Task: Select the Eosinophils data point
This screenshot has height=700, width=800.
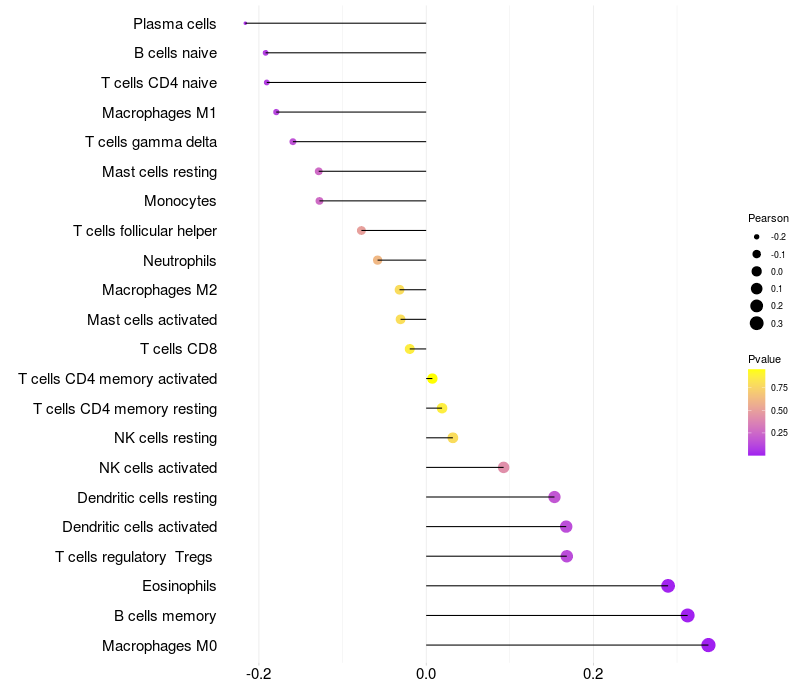Action: tap(668, 586)
